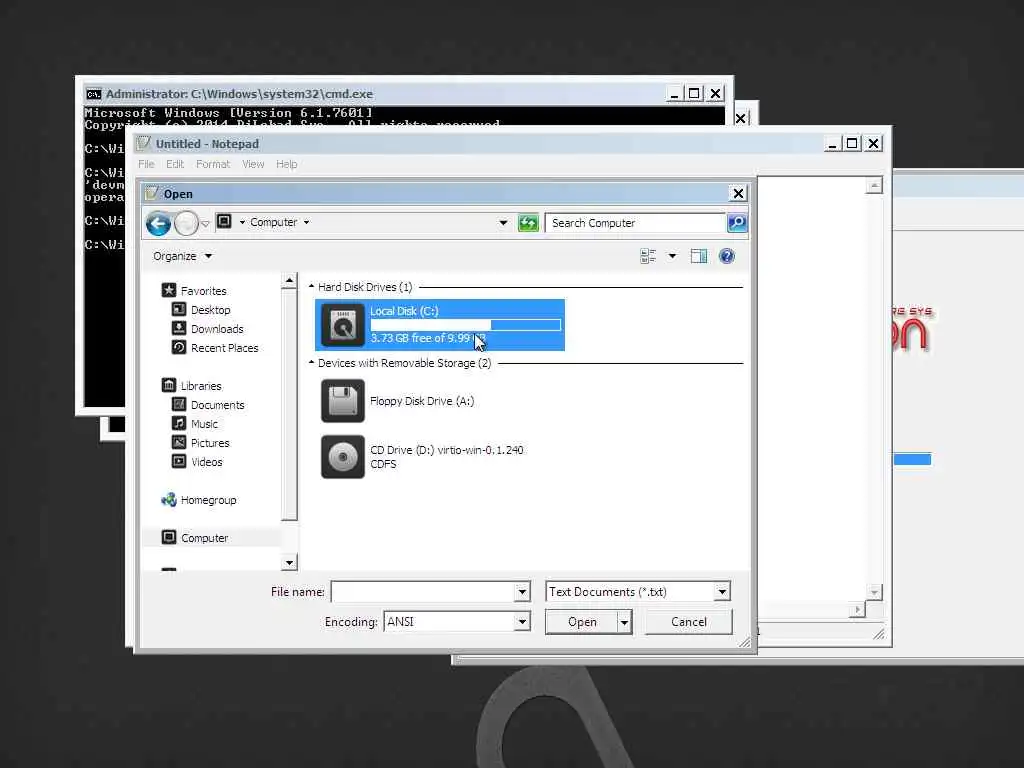Expand the arrow left of Computer in the address bar

[x=242, y=223]
